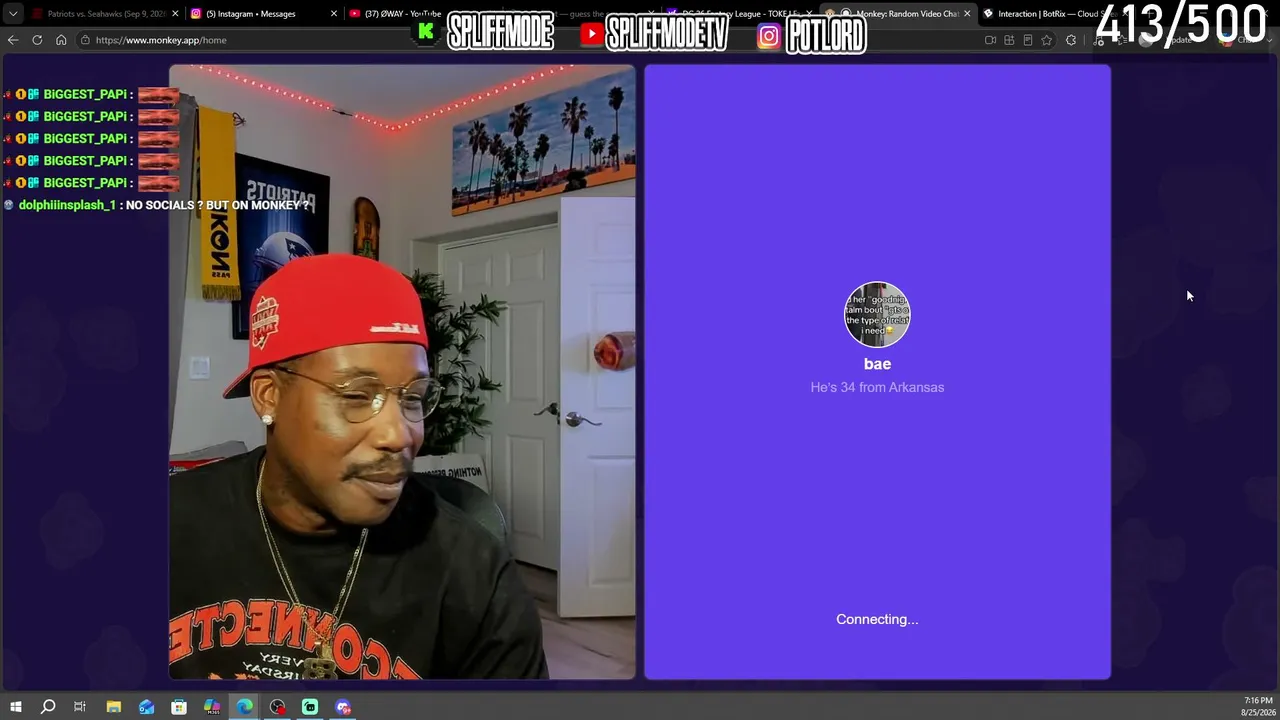Click the text "He's 34 from Arkansas"
This screenshot has width=1280, height=720.
(x=877, y=387)
